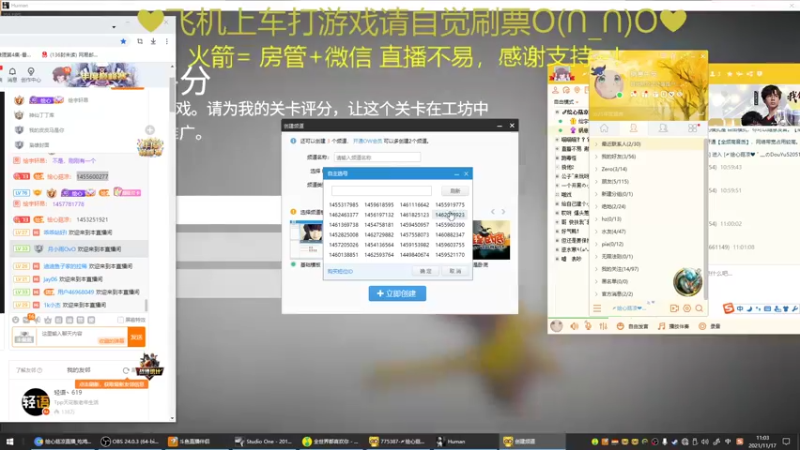Click the microphone icon in channel bottom bar
The image size is (800, 450).
point(588,326)
